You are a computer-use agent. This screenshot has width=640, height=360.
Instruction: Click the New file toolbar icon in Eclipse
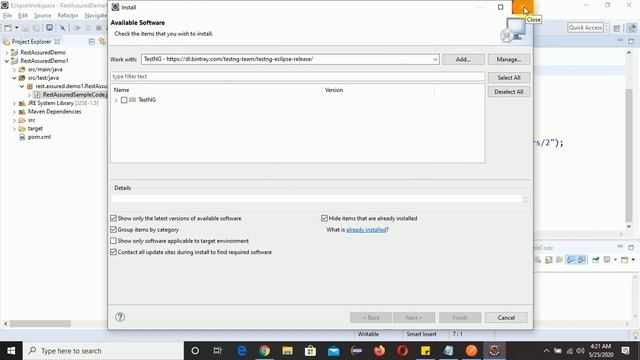click(x=8, y=28)
